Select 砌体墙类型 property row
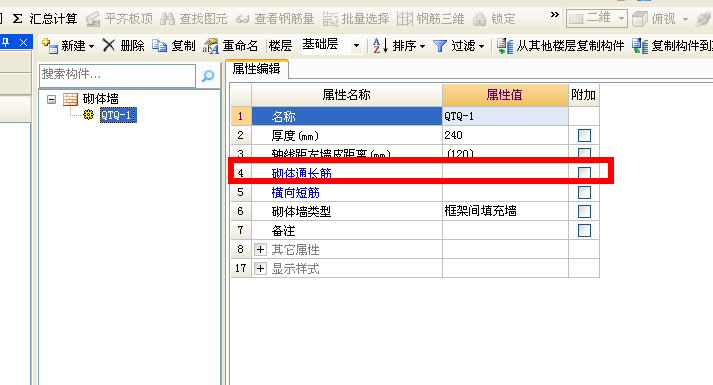 [x=346, y=211]
